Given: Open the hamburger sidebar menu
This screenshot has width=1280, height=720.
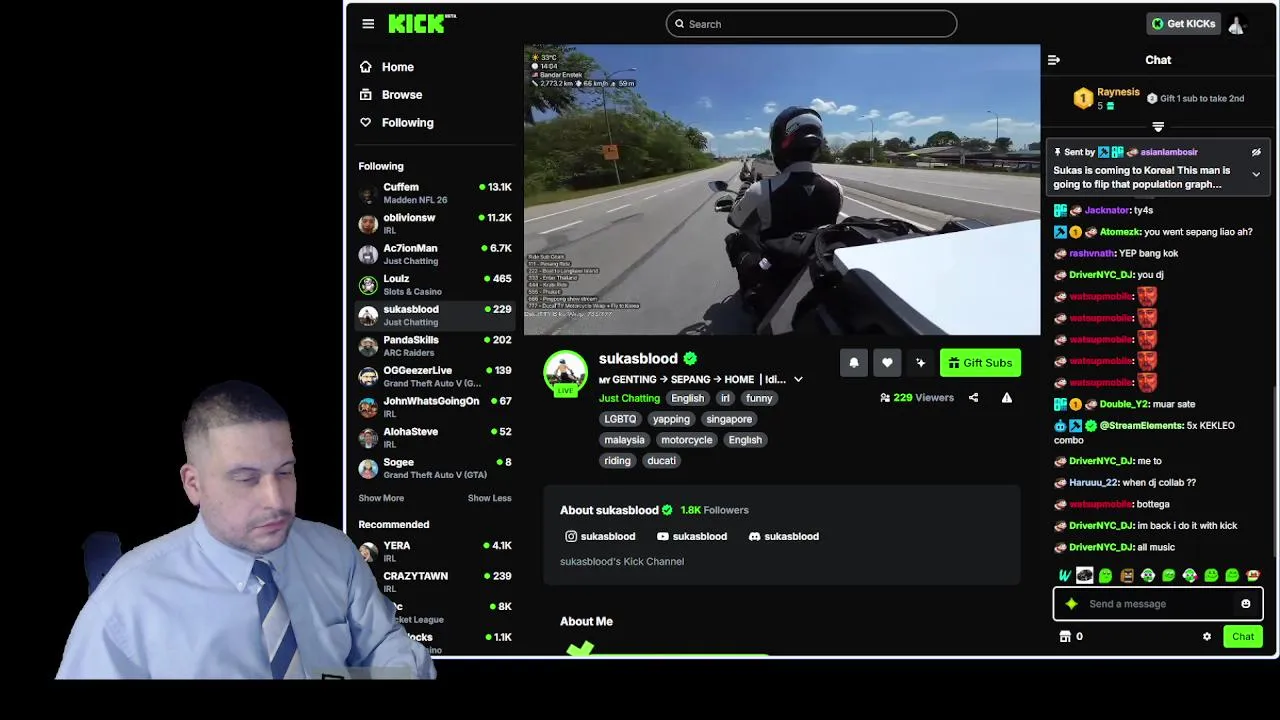Looking at the screenshot, I should (368, 24).
